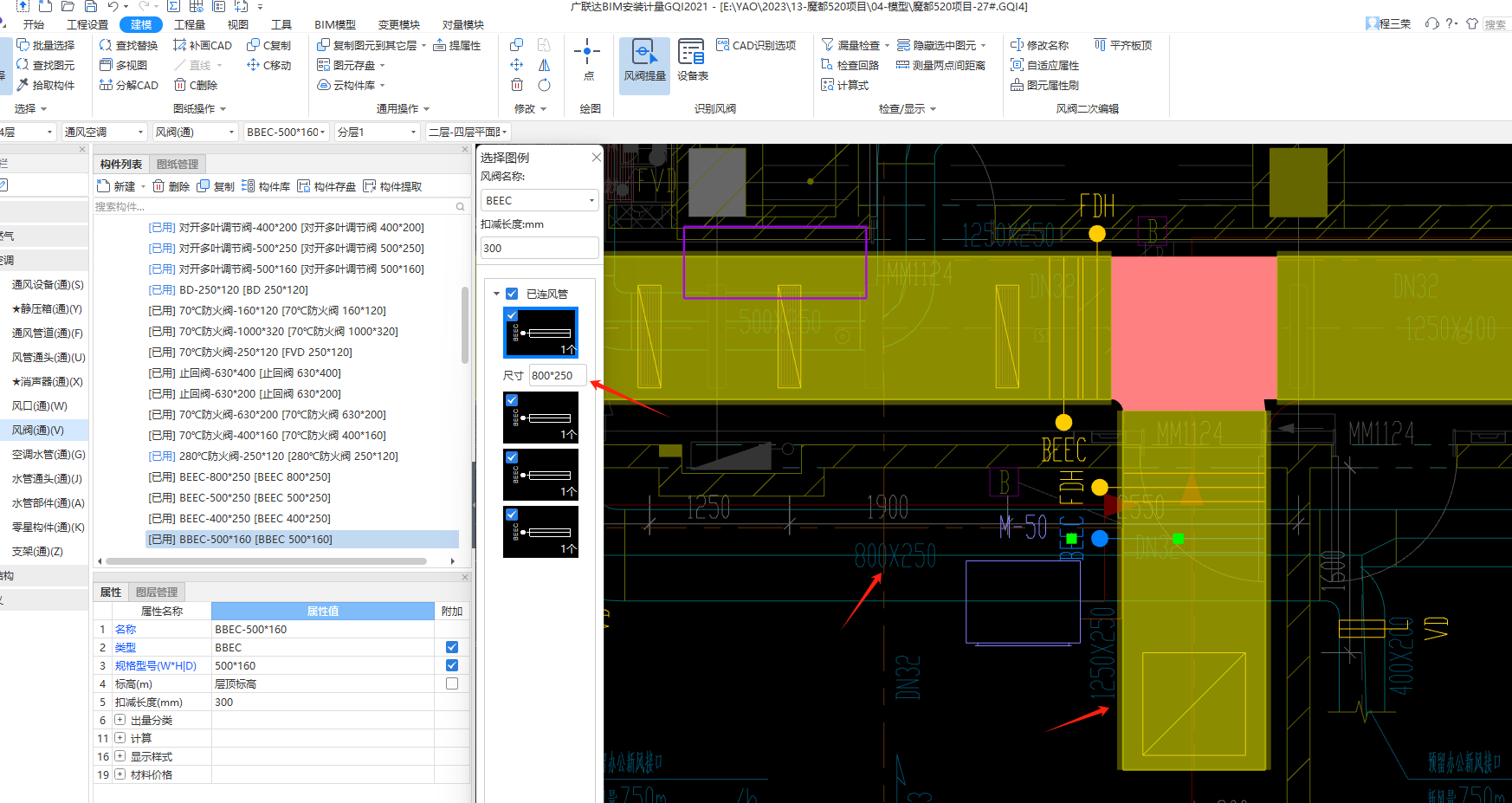The height and width of the screenshot is (803, 1512).
Task: Expand the 显示样式 property row
Action: (120, 756)
